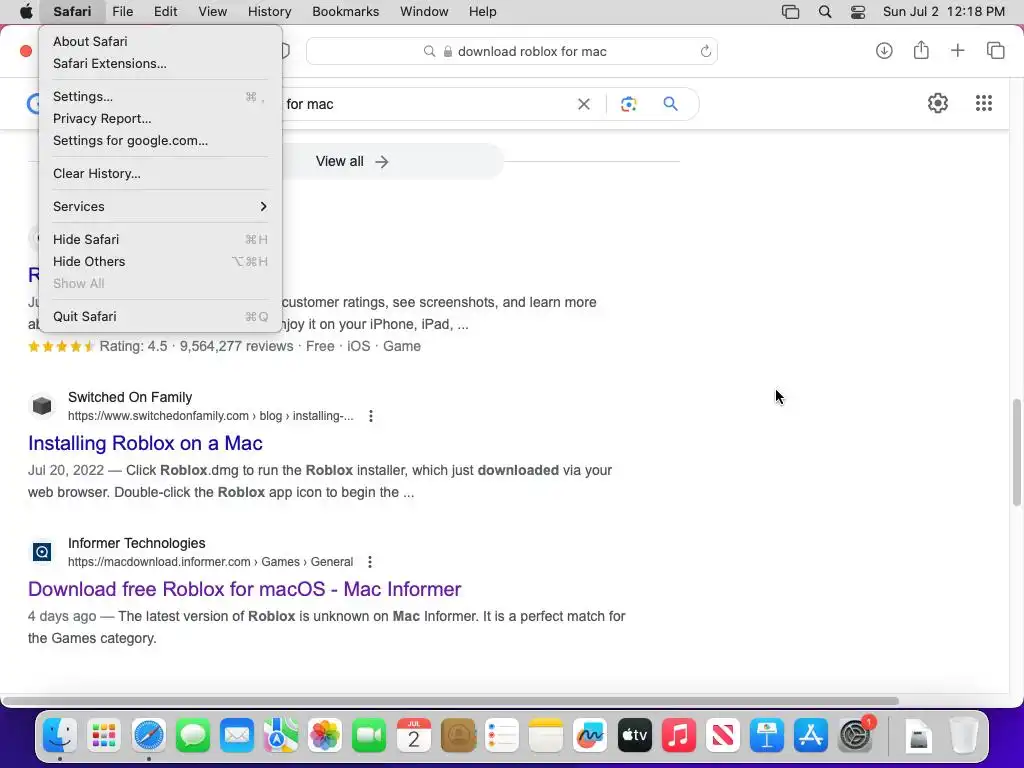This screenshot has width=1024, height=768.
Task: Reload the page with refresh icon
Action: tap(705, 51)
